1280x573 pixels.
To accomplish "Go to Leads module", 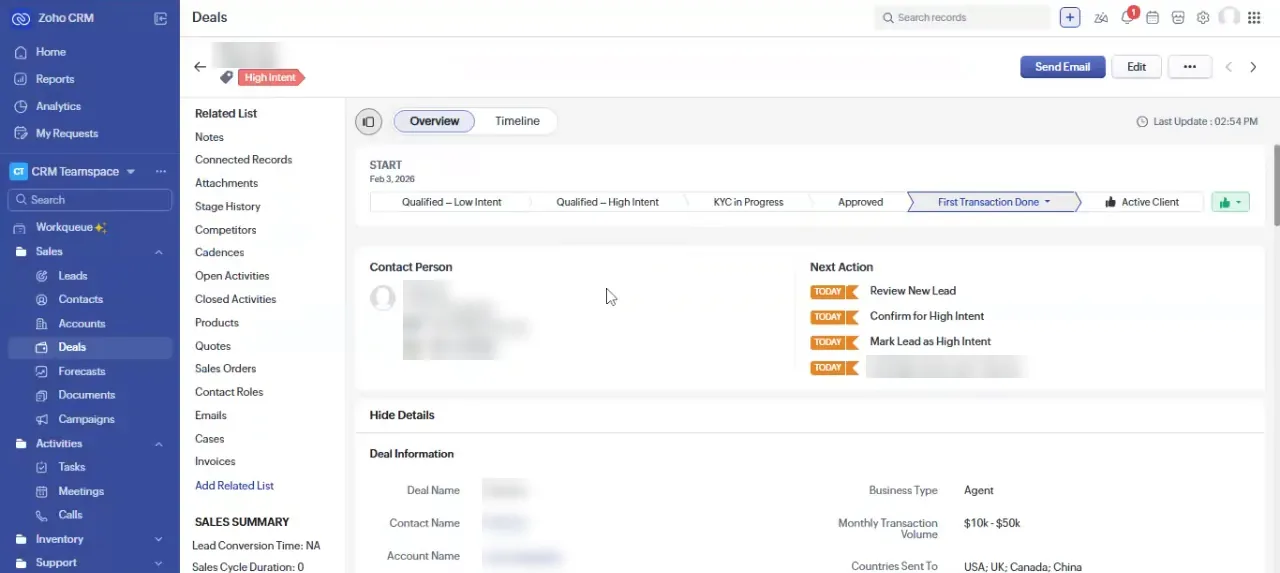I will pyautogui.click(x=72, y=276).
